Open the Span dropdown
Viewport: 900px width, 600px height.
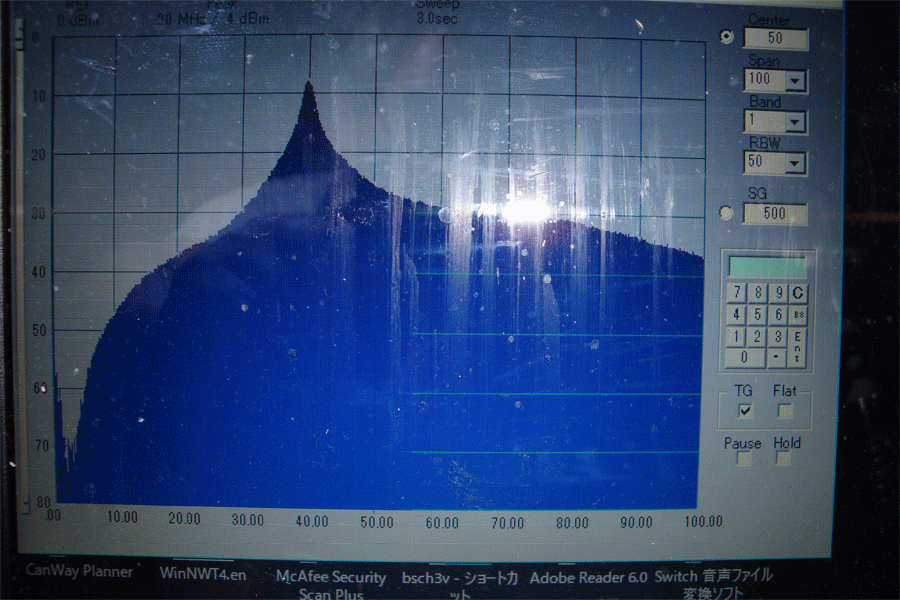796,81
